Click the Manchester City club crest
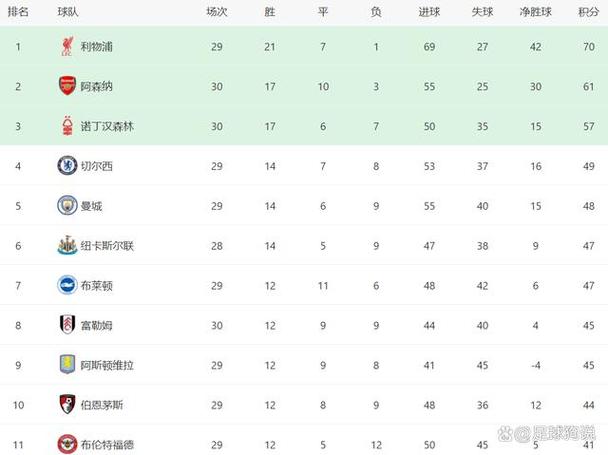This screenshot has width=608, height=455. (x=67, y=206)
